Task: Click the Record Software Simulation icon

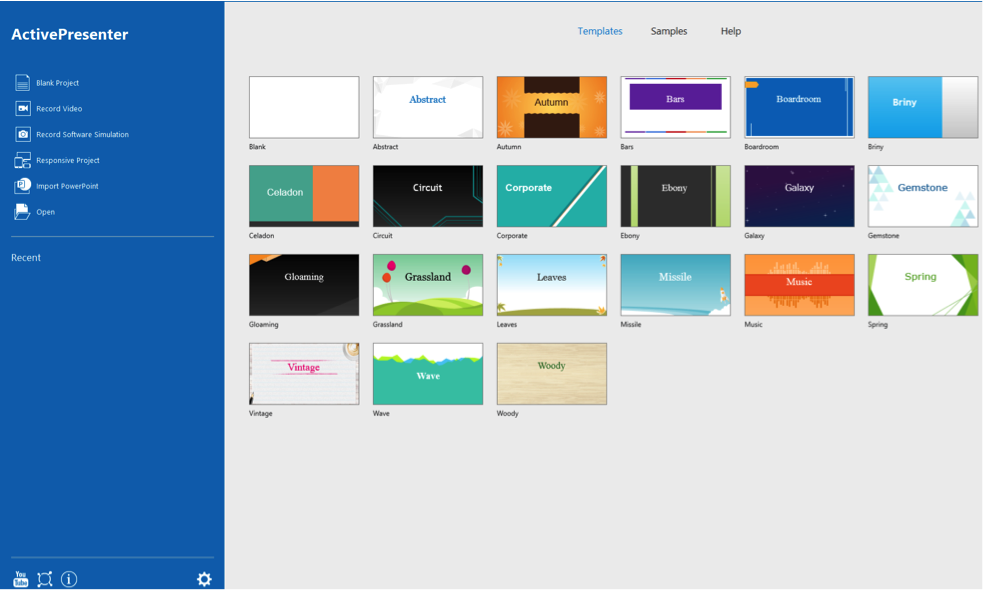Action: (x=22, y=134)
